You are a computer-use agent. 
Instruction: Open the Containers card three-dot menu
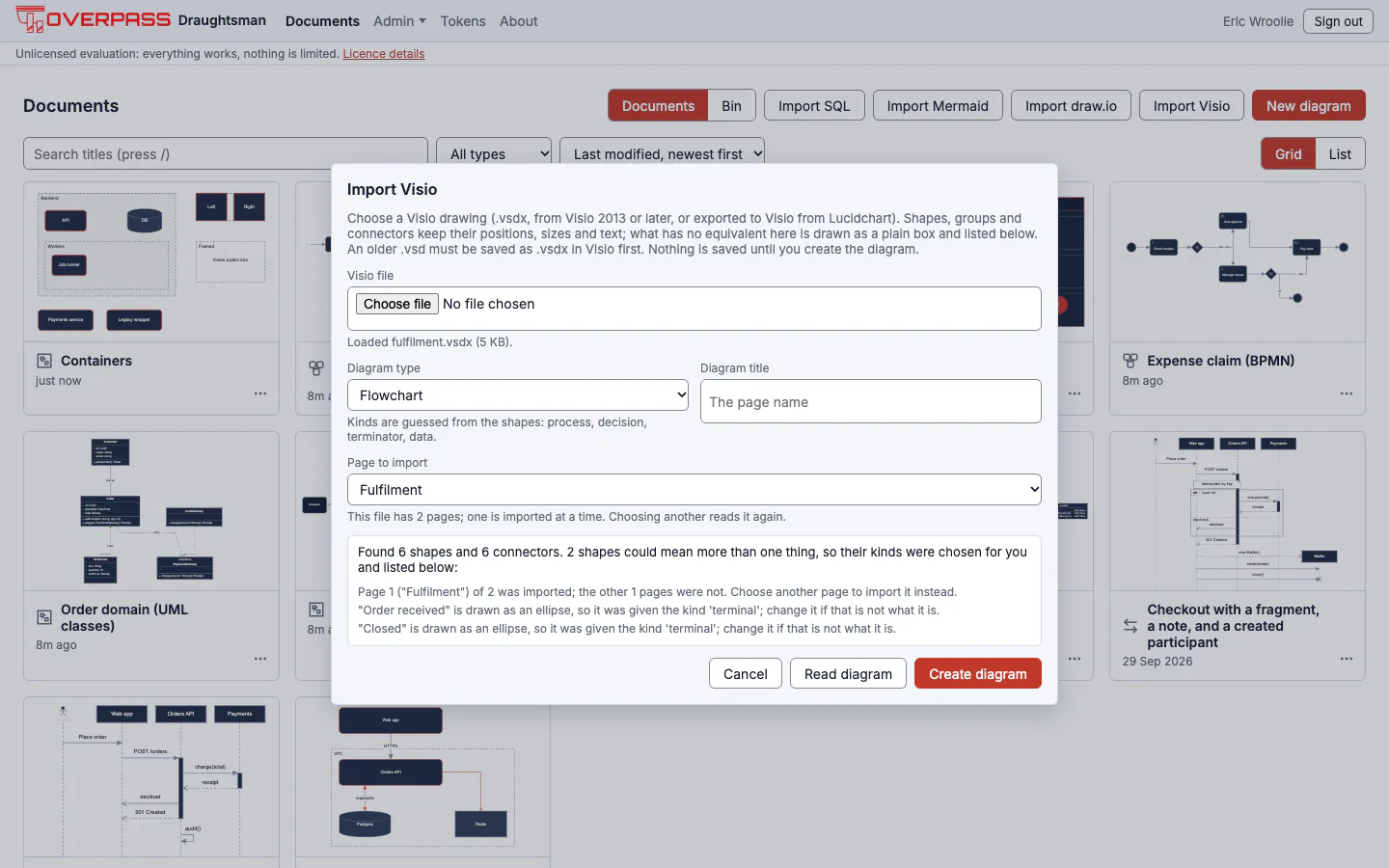point(260,393)
